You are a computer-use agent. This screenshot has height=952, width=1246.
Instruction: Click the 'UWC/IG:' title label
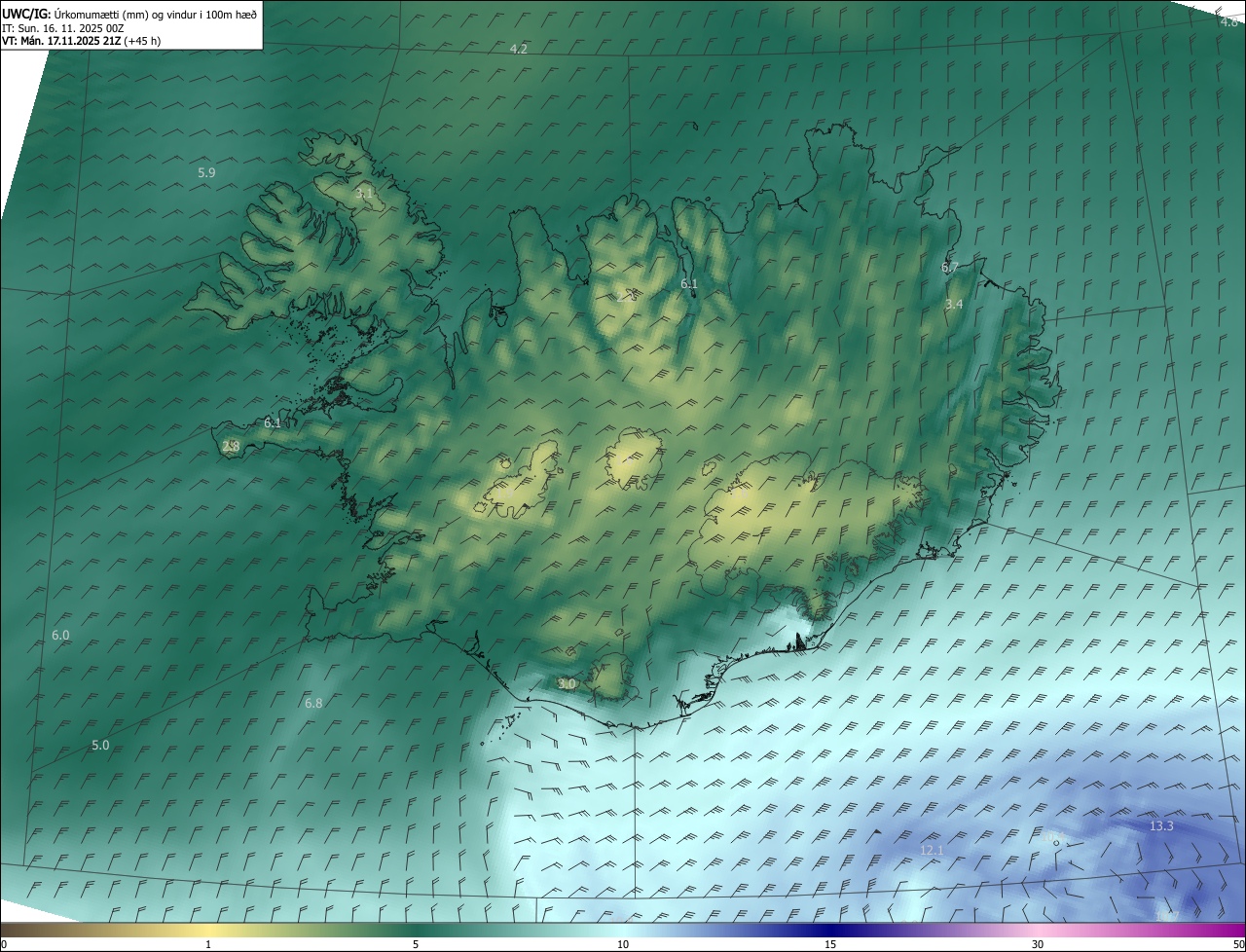pyautogui.click(x=25, y=14)
